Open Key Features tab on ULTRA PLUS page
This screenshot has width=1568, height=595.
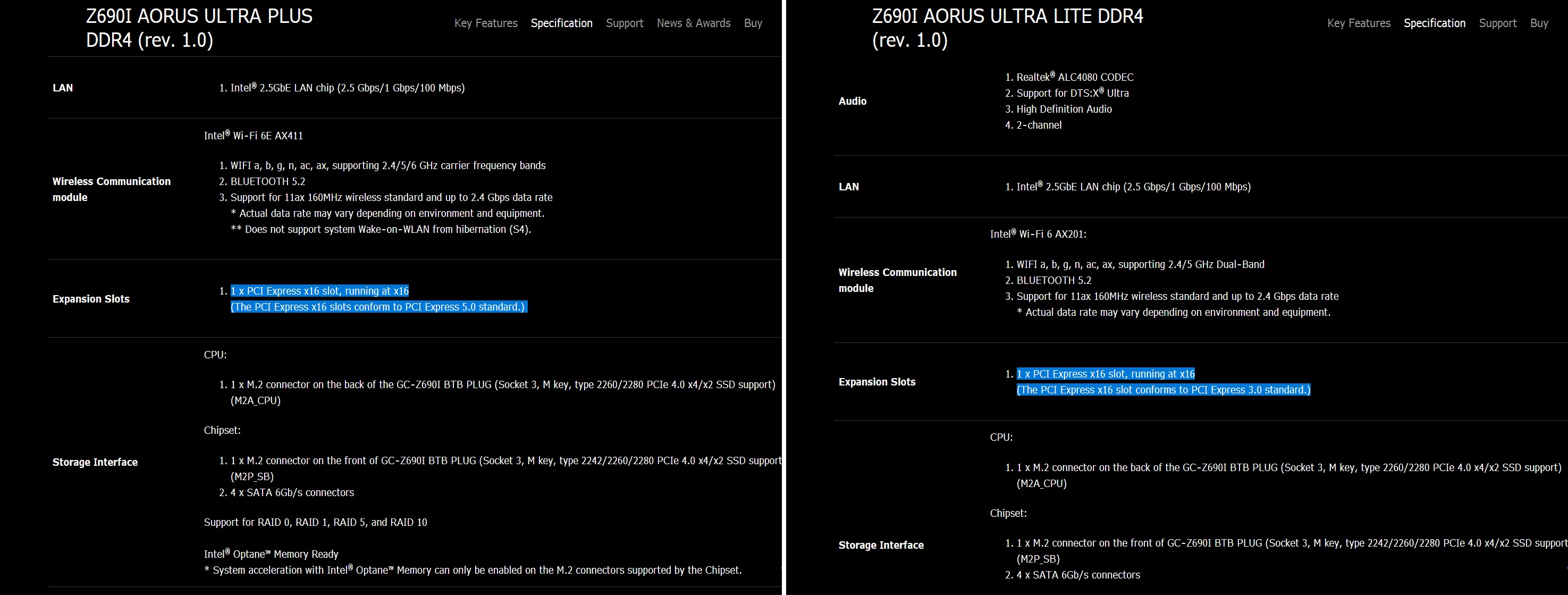(486, 23)
